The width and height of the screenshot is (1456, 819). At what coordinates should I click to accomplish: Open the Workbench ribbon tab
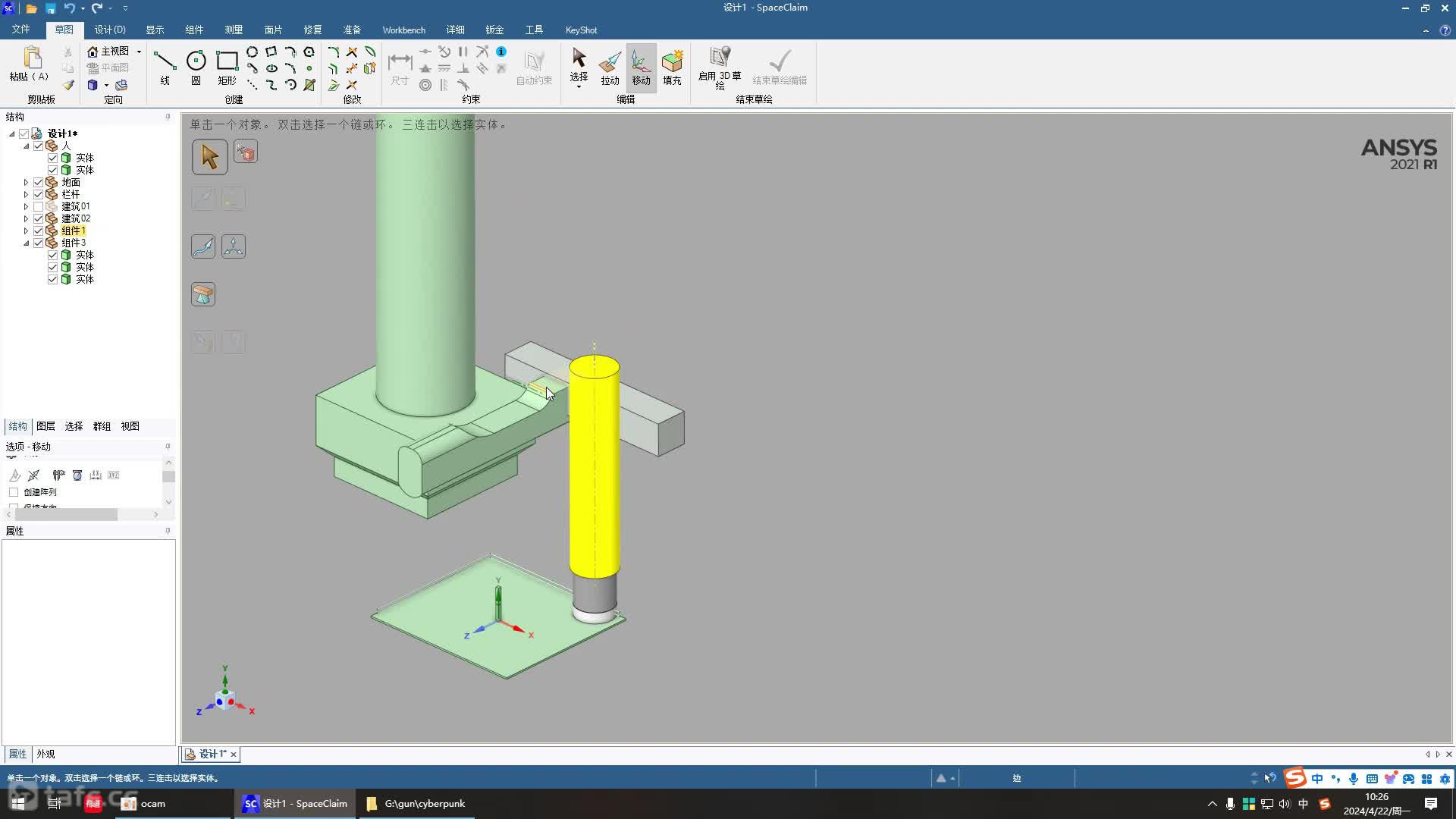403,30
